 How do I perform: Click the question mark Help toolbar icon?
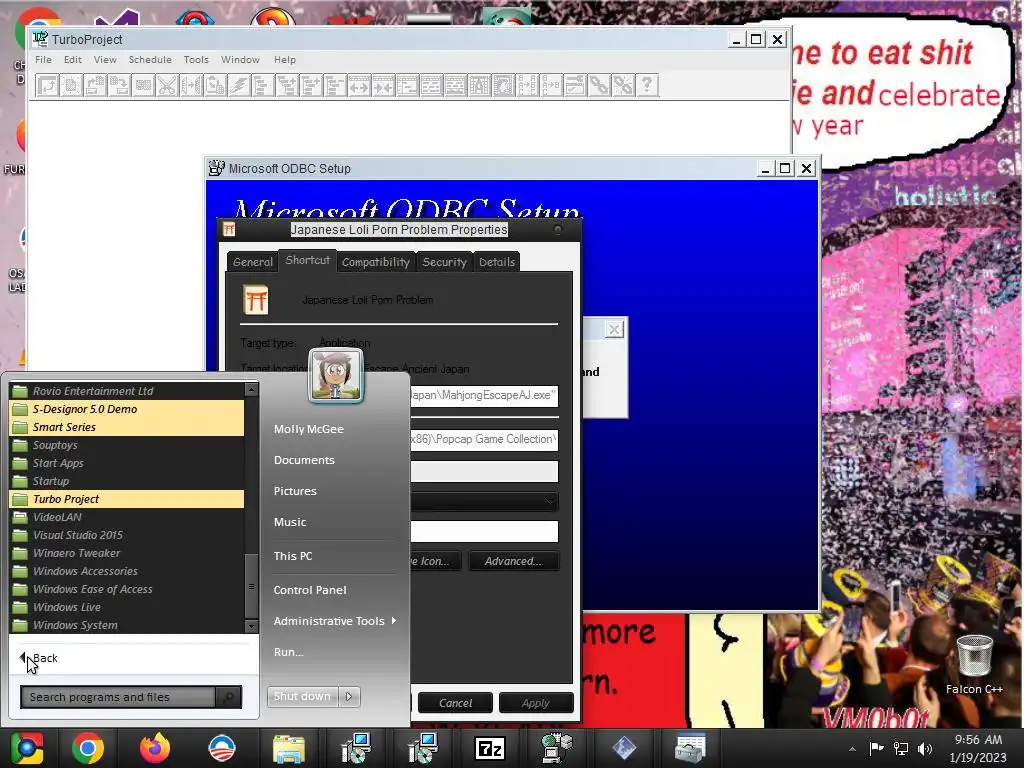(647, 86)
